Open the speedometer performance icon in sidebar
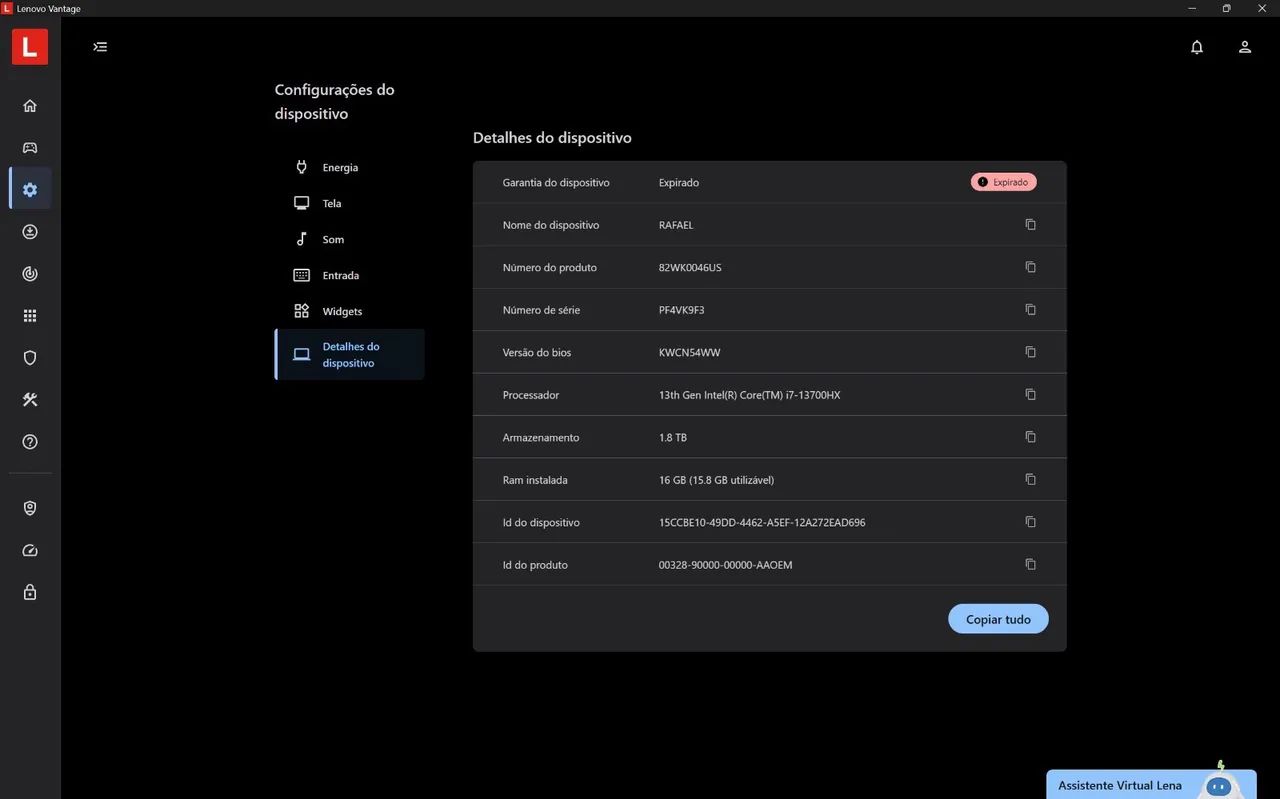 [x=30, y=551]
